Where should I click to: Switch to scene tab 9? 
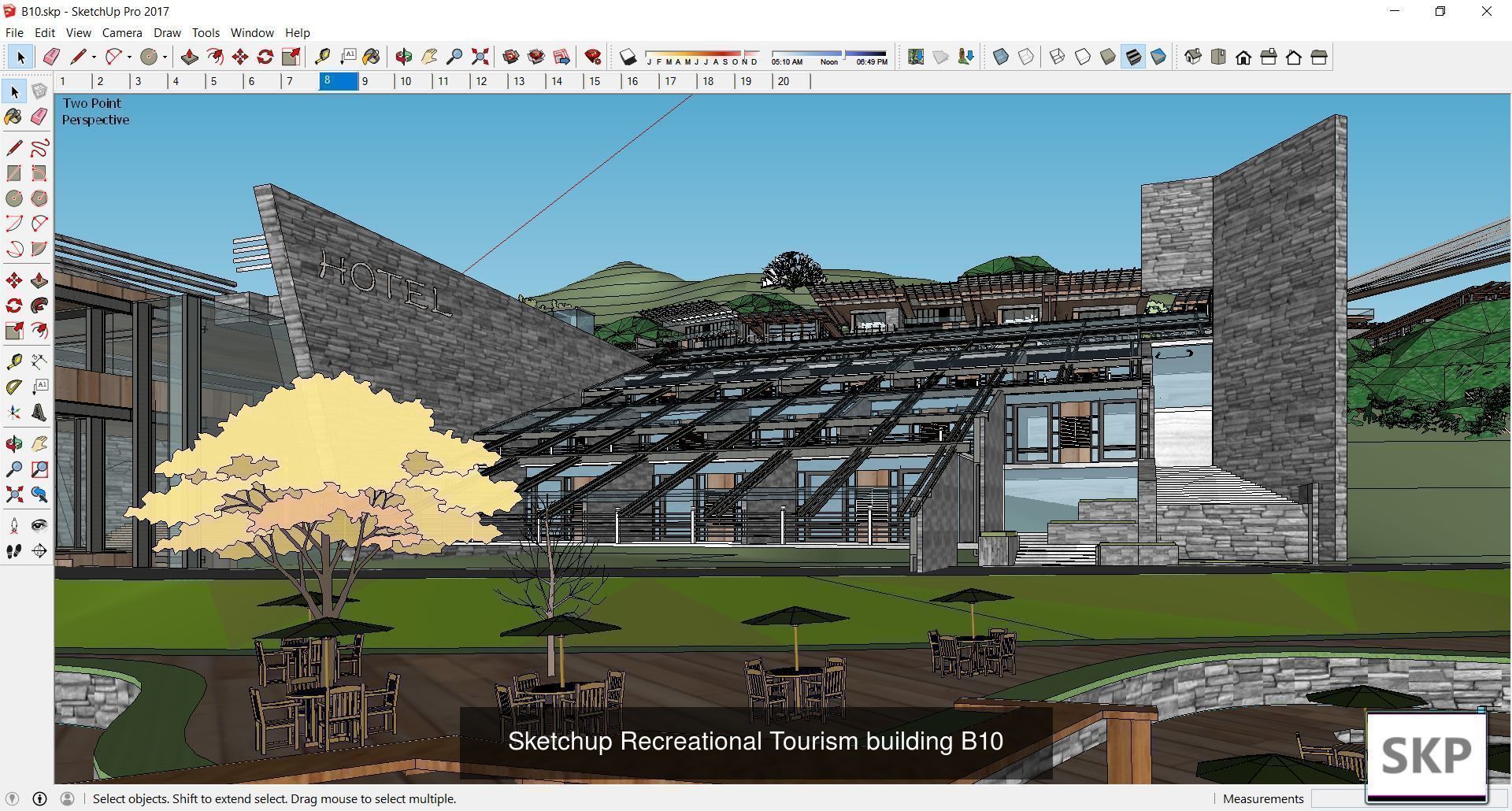pos(376,81)
